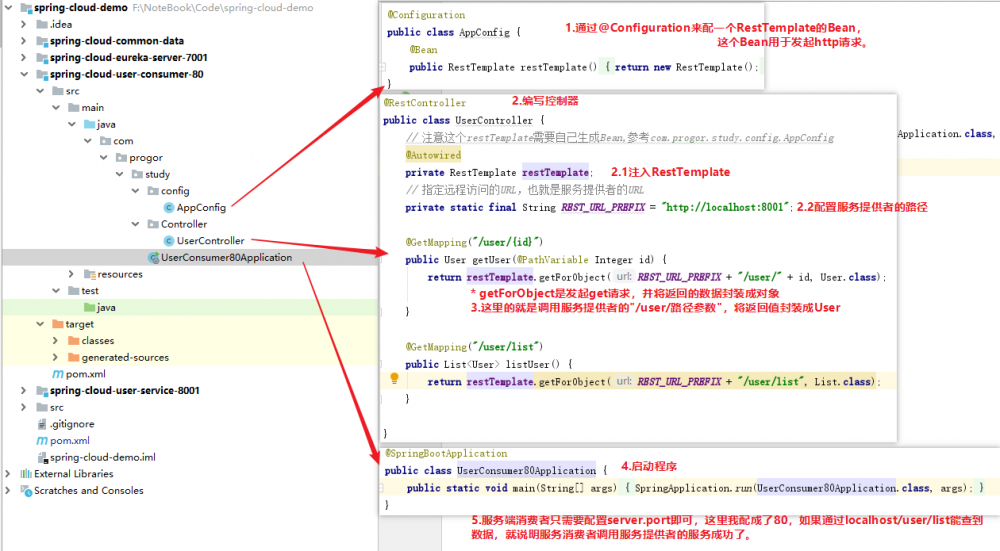Click the "/user/list" GetMapping string
Screen dimensions: 1000x551
[507, 347]
